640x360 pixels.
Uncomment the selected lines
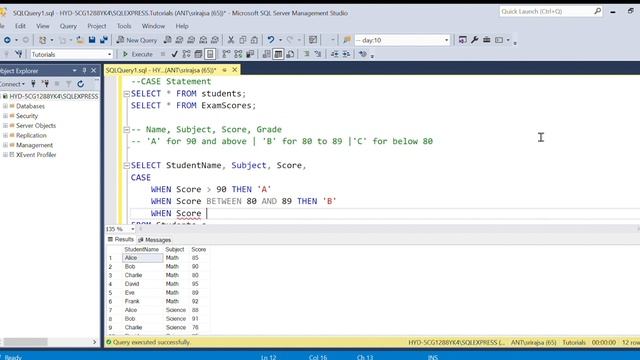318,54
